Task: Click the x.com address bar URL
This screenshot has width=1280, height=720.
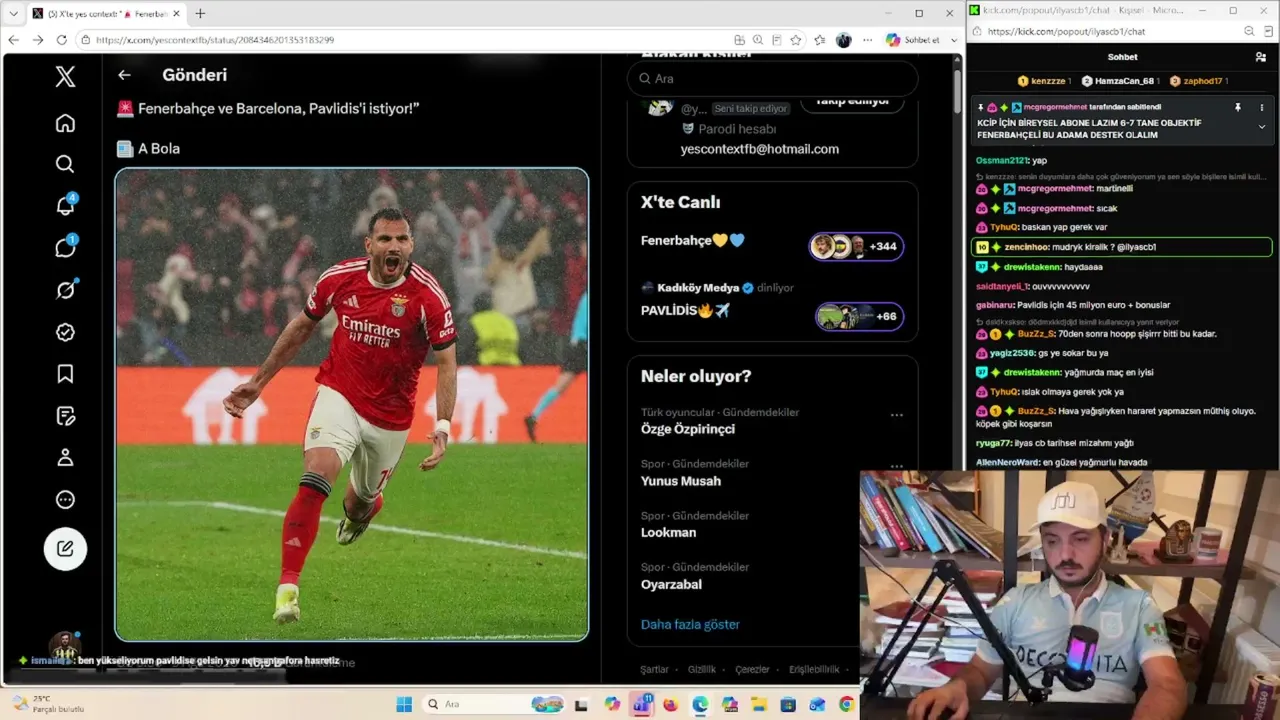Action: pos(215,40)
